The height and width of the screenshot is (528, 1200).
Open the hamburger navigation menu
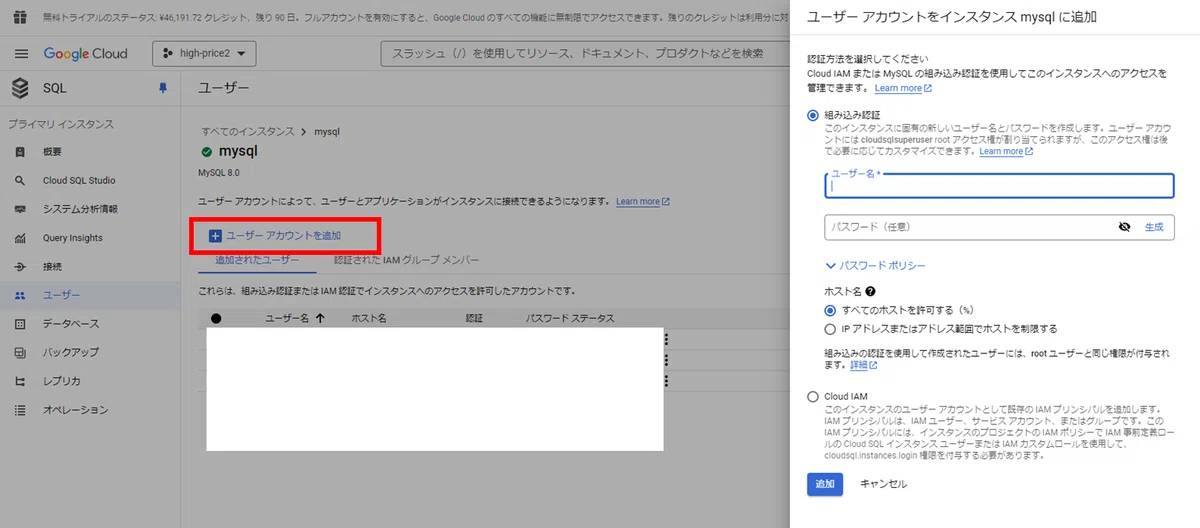[x=21, y=53]
